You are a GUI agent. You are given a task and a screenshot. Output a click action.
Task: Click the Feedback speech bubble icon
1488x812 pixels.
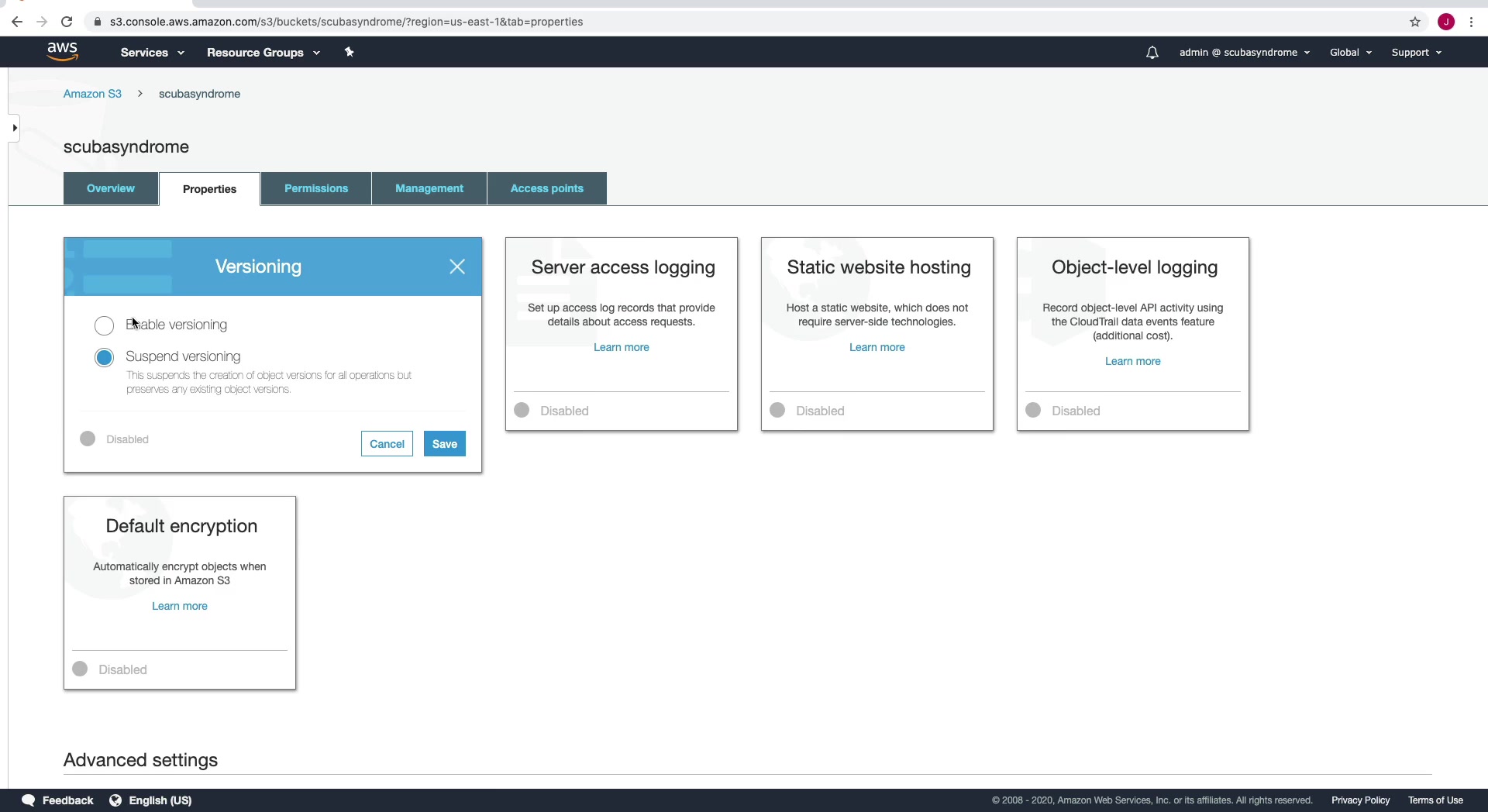coord(29,800)
